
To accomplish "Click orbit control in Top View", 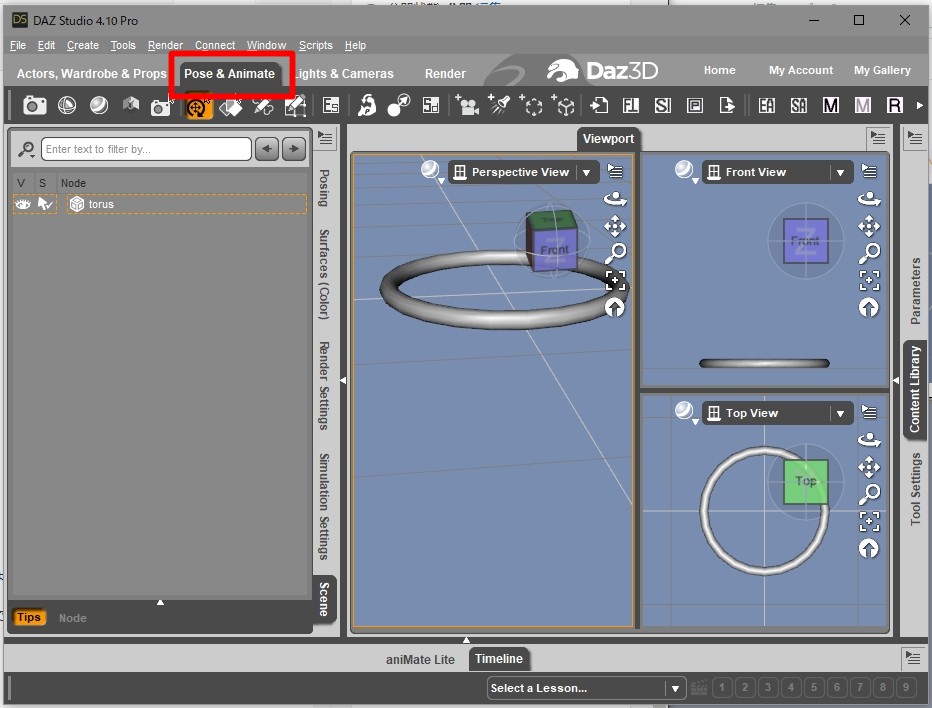I will coord(869,440).
